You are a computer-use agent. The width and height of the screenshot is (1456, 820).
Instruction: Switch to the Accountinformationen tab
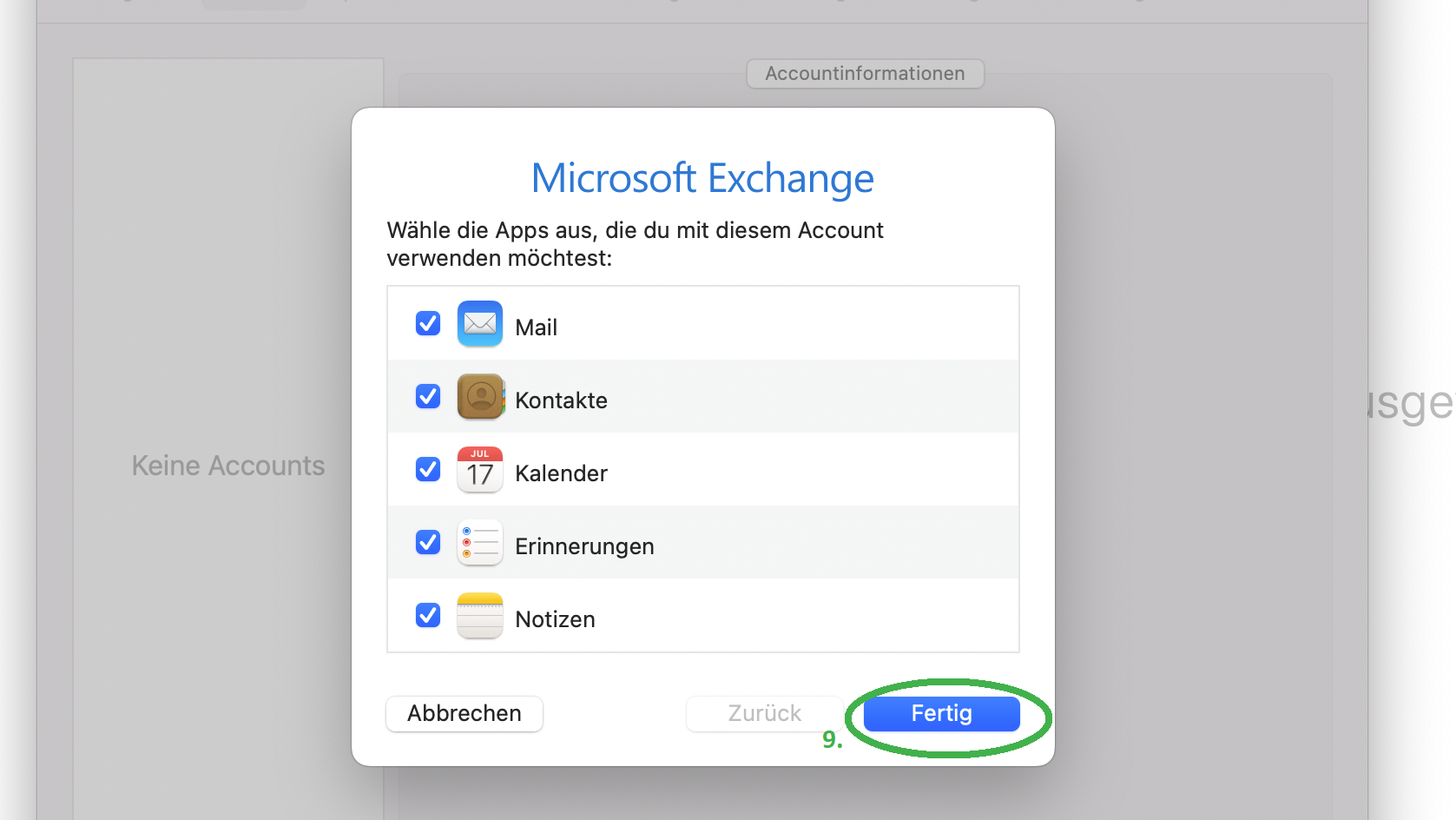pos(865,74)
